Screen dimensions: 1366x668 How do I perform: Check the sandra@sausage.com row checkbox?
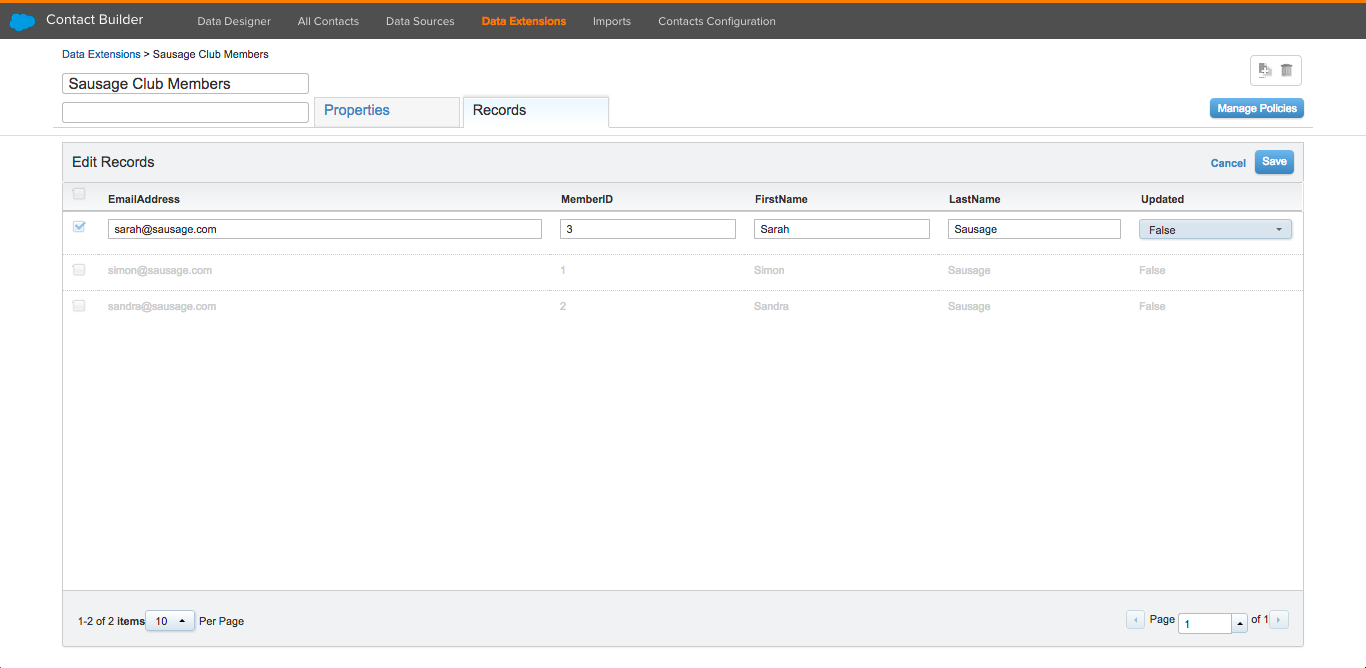pos(79,306)
